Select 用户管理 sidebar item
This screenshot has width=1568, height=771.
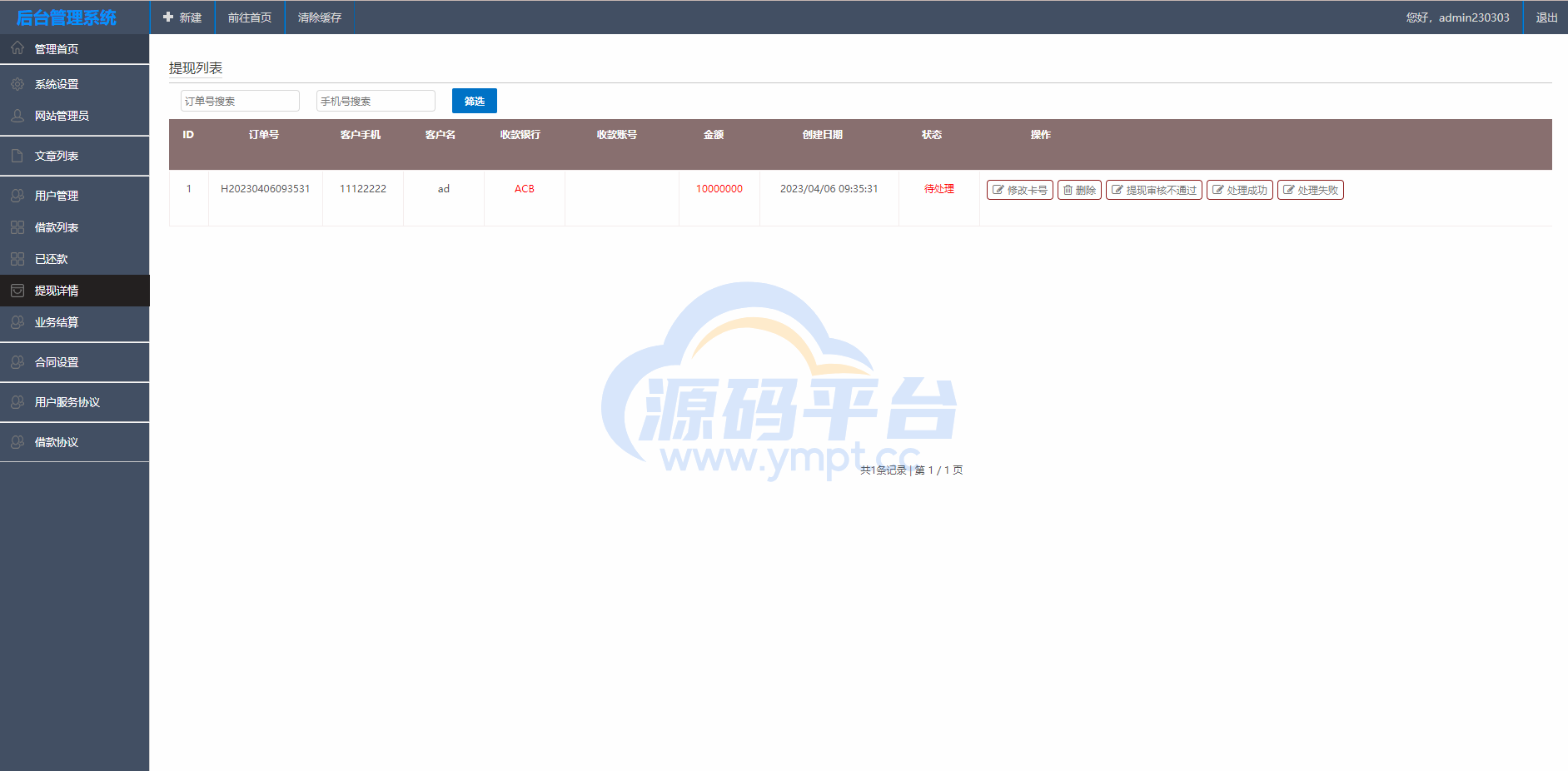pos(75,196)
